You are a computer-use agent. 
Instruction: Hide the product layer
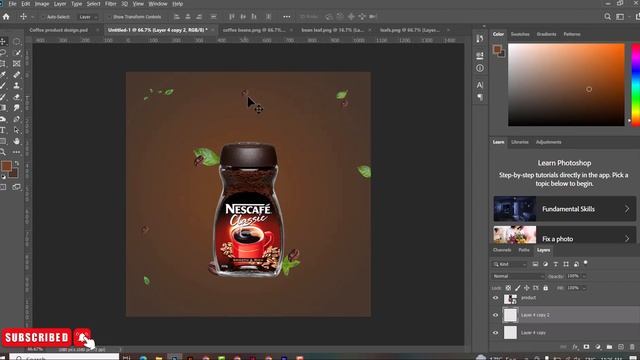point(495,298)
